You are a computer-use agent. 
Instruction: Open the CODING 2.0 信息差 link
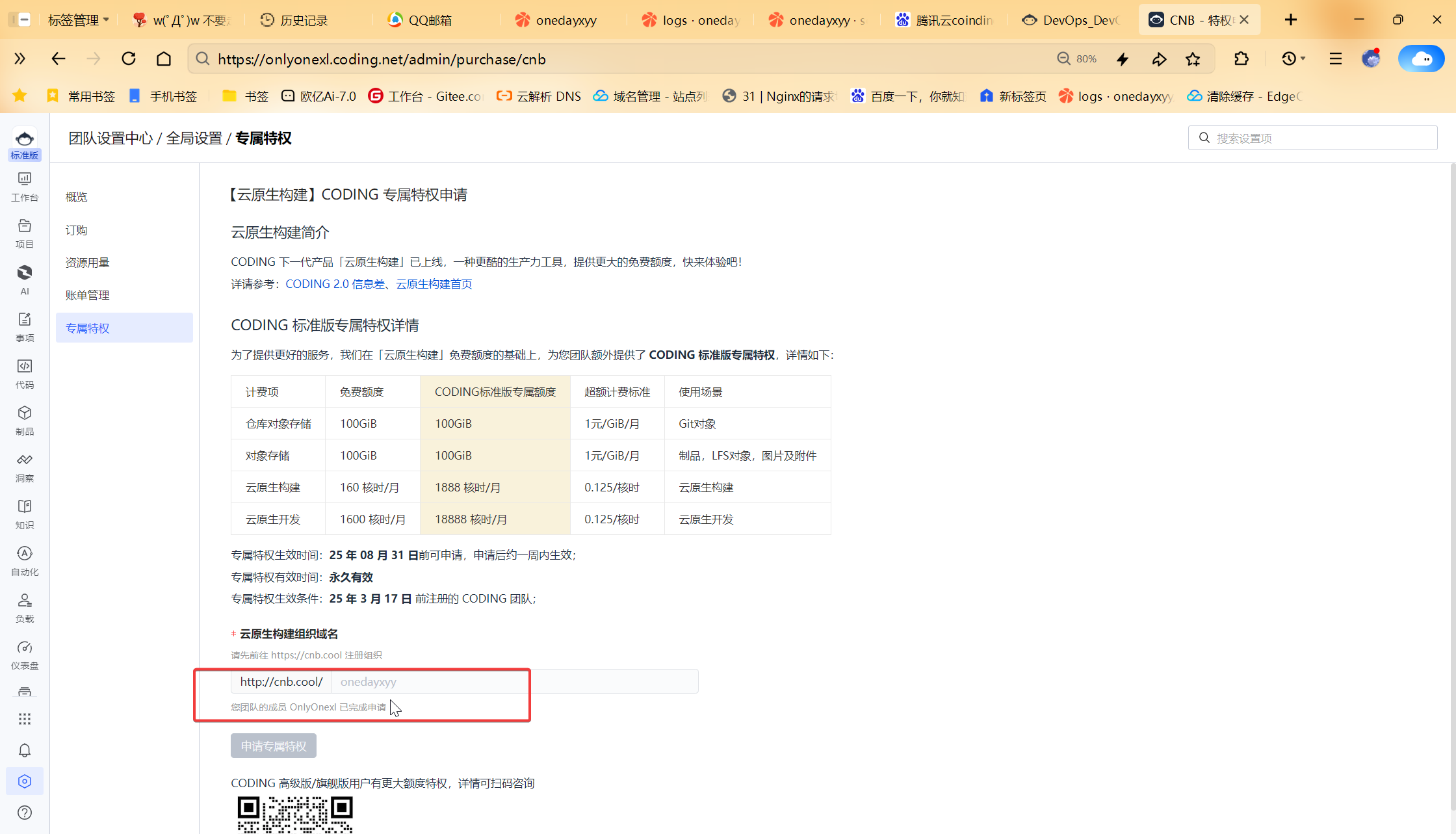click(335, 284)
